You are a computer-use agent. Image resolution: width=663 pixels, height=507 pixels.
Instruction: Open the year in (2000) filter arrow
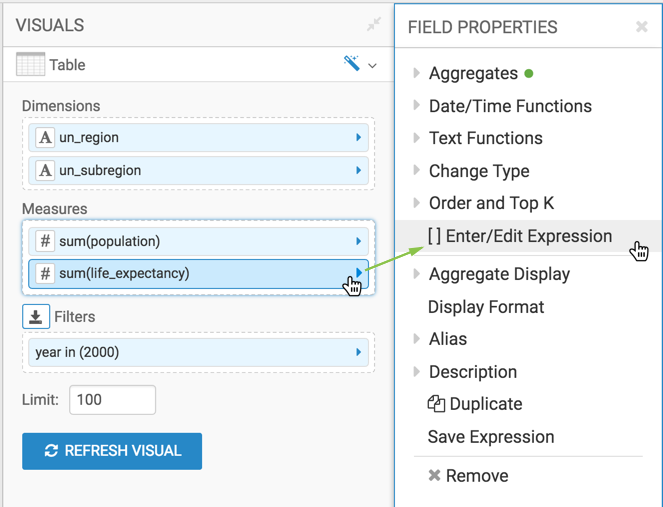pyautogui.click(x=358, y=353)
